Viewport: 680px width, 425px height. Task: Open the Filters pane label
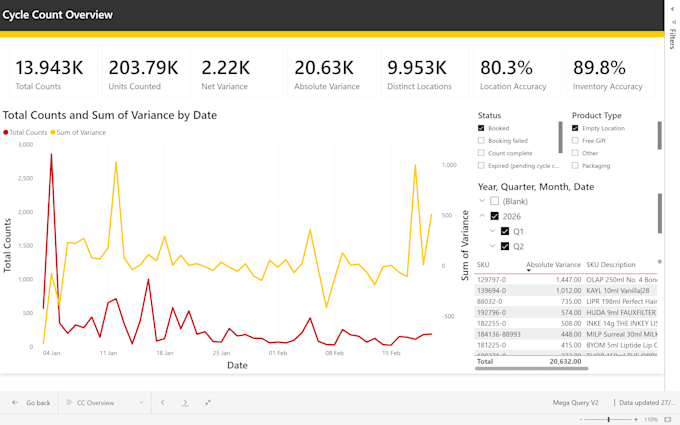point(673,39)
